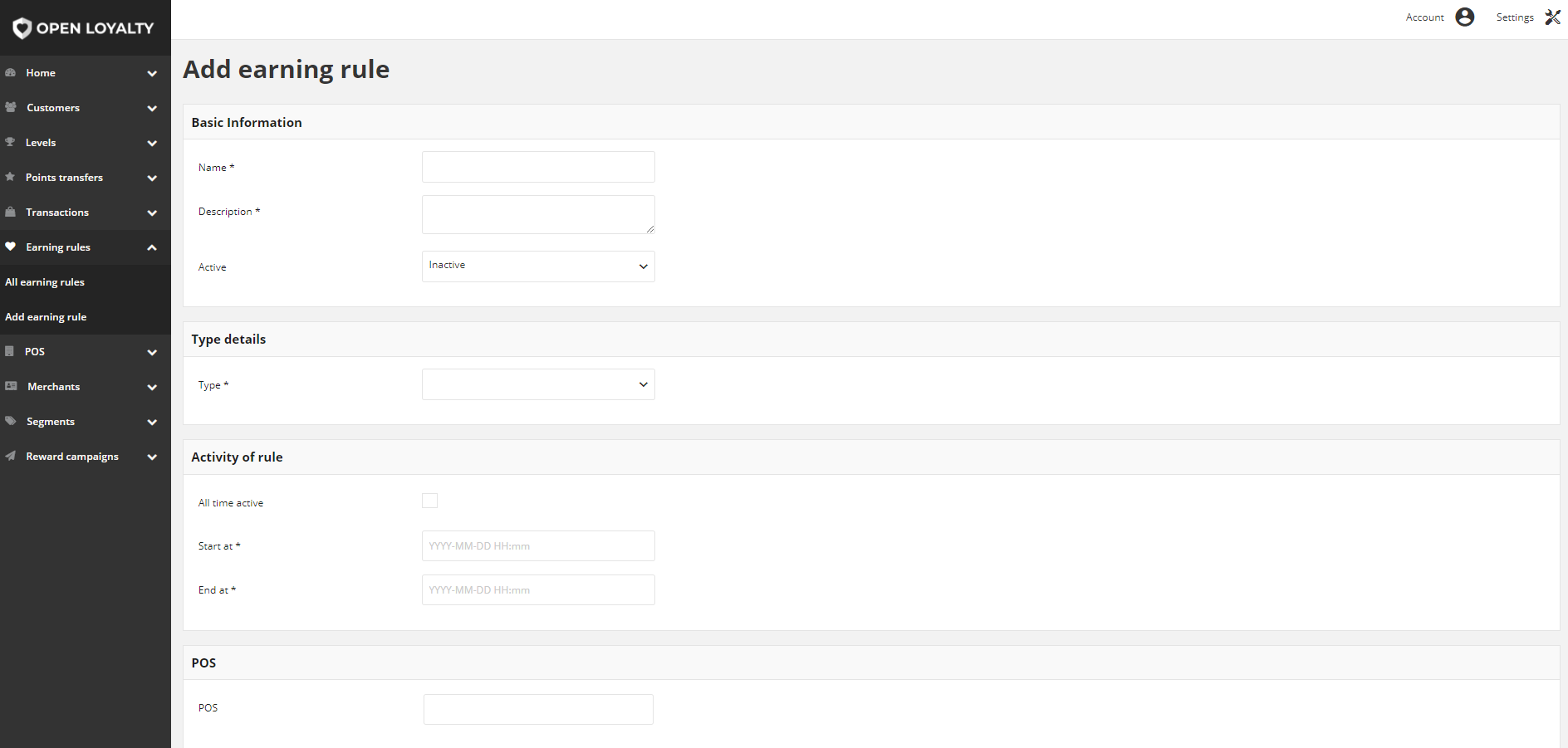The image size is (1568, 748).
Task: Expand the Points transfers chevron
Action: pyautogui.click(x=152, y=178)
